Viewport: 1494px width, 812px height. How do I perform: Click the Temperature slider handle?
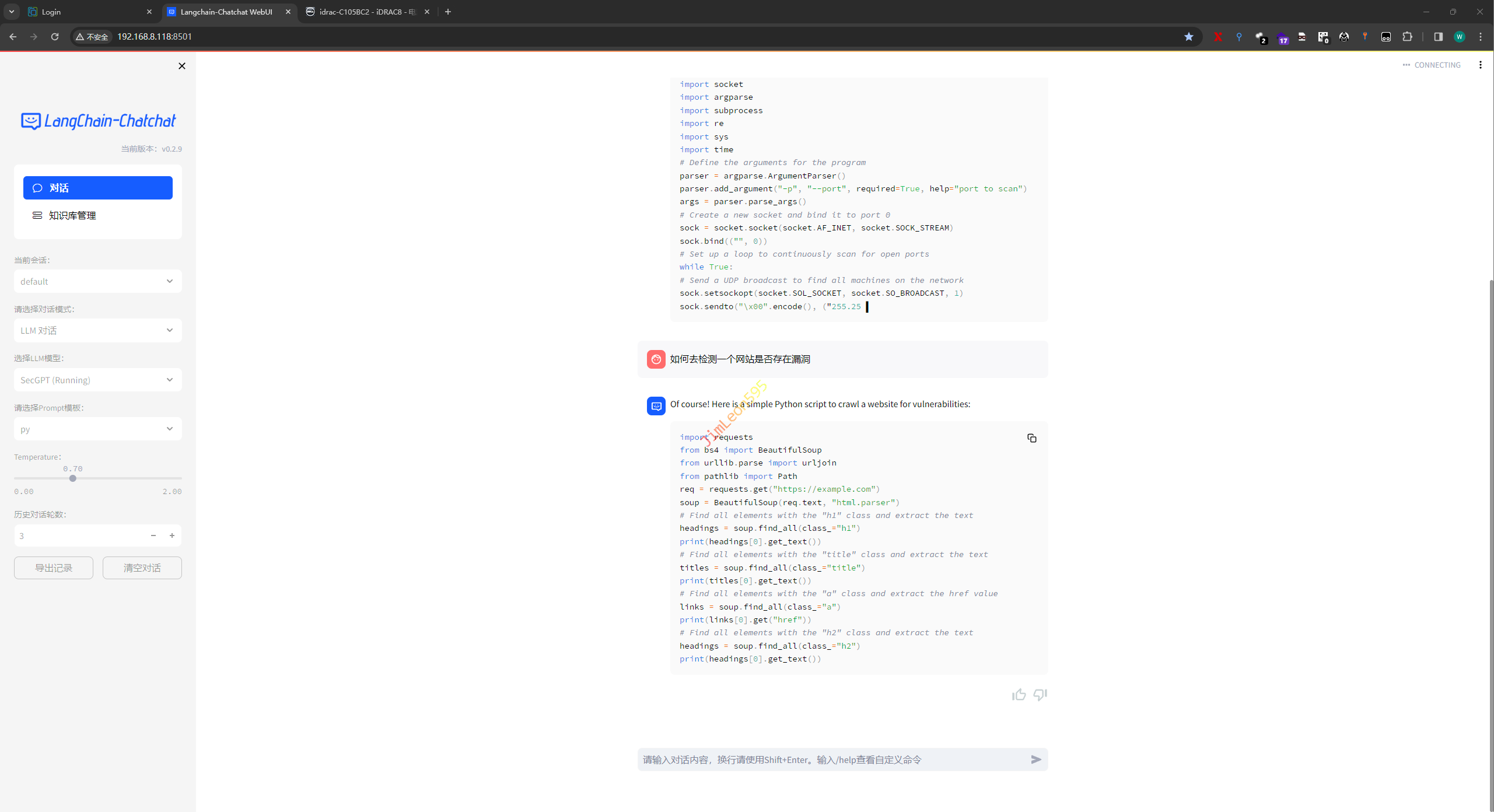click(73, 478)
